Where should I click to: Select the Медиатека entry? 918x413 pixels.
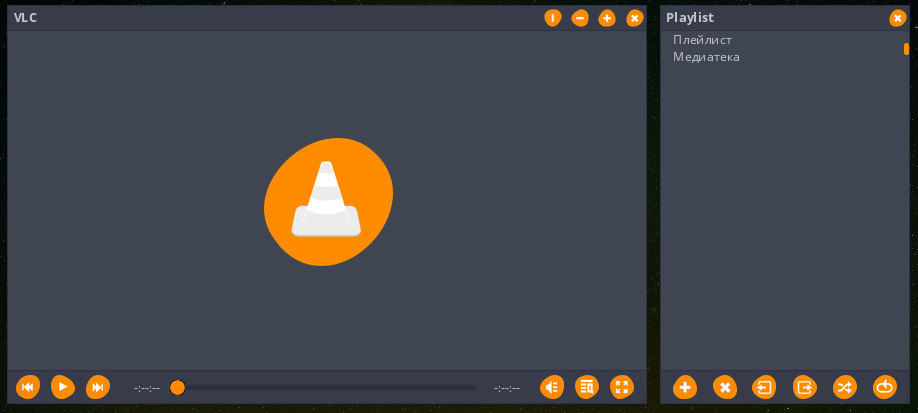point(706,57)
